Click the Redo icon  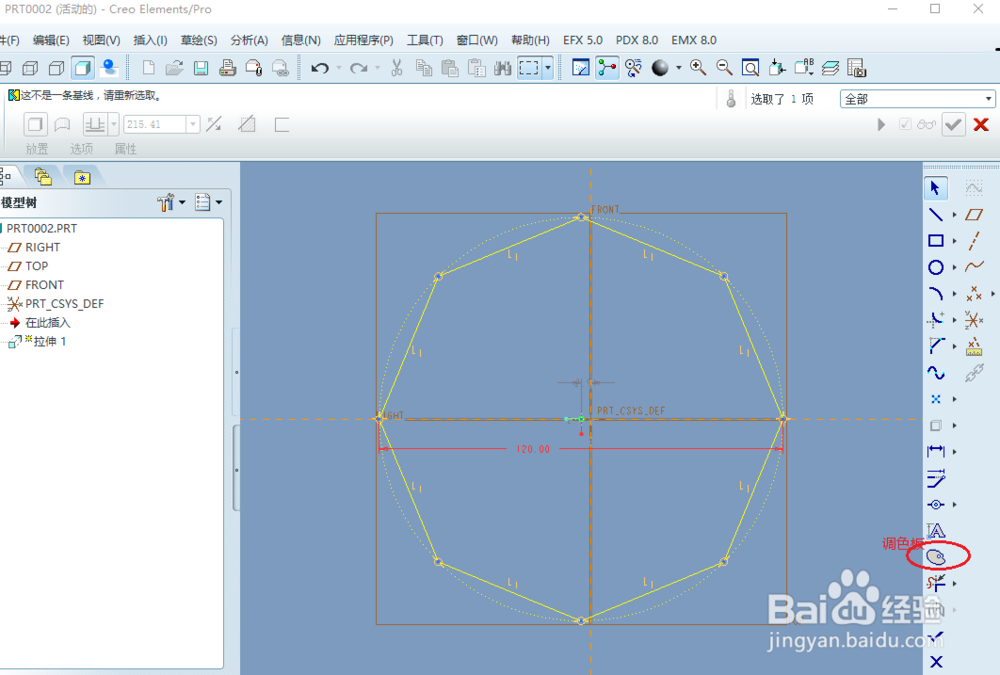[x=359, y=68]
